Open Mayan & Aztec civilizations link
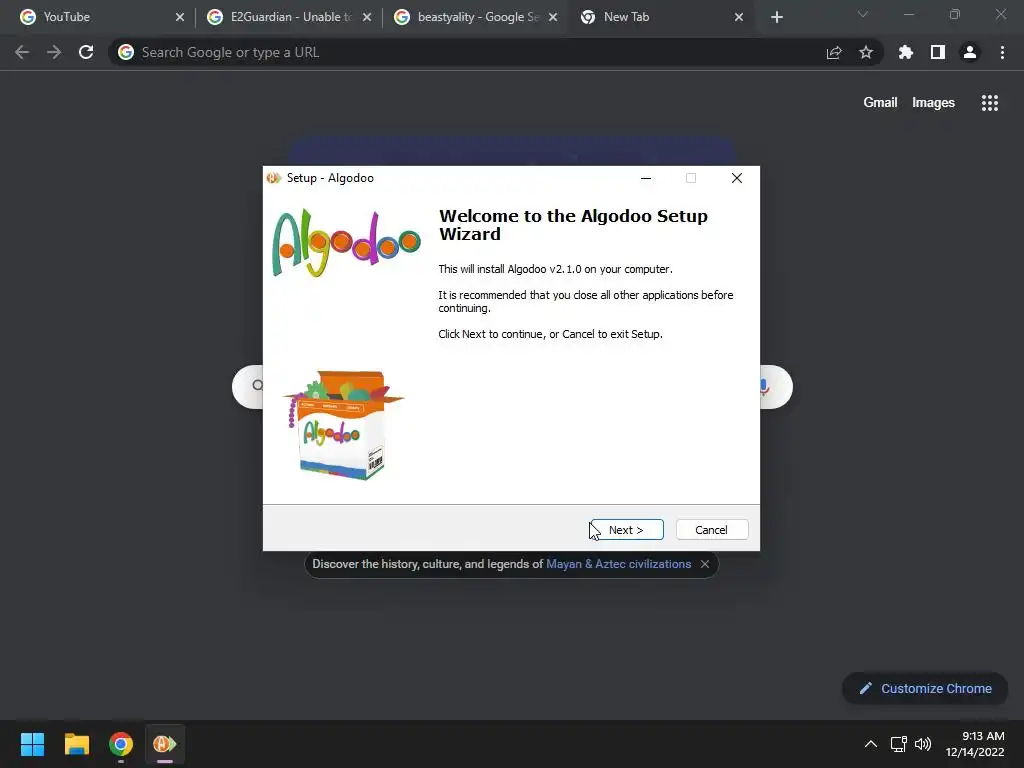 pyautogui.click(x=618, y=564)
